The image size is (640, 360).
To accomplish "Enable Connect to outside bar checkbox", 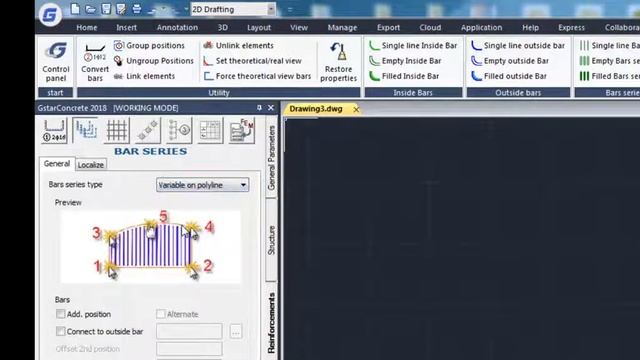I will [x=60, y=331].
